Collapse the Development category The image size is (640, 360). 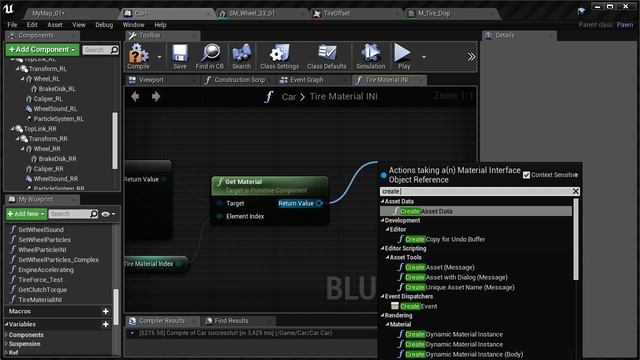tap(382, 220)
